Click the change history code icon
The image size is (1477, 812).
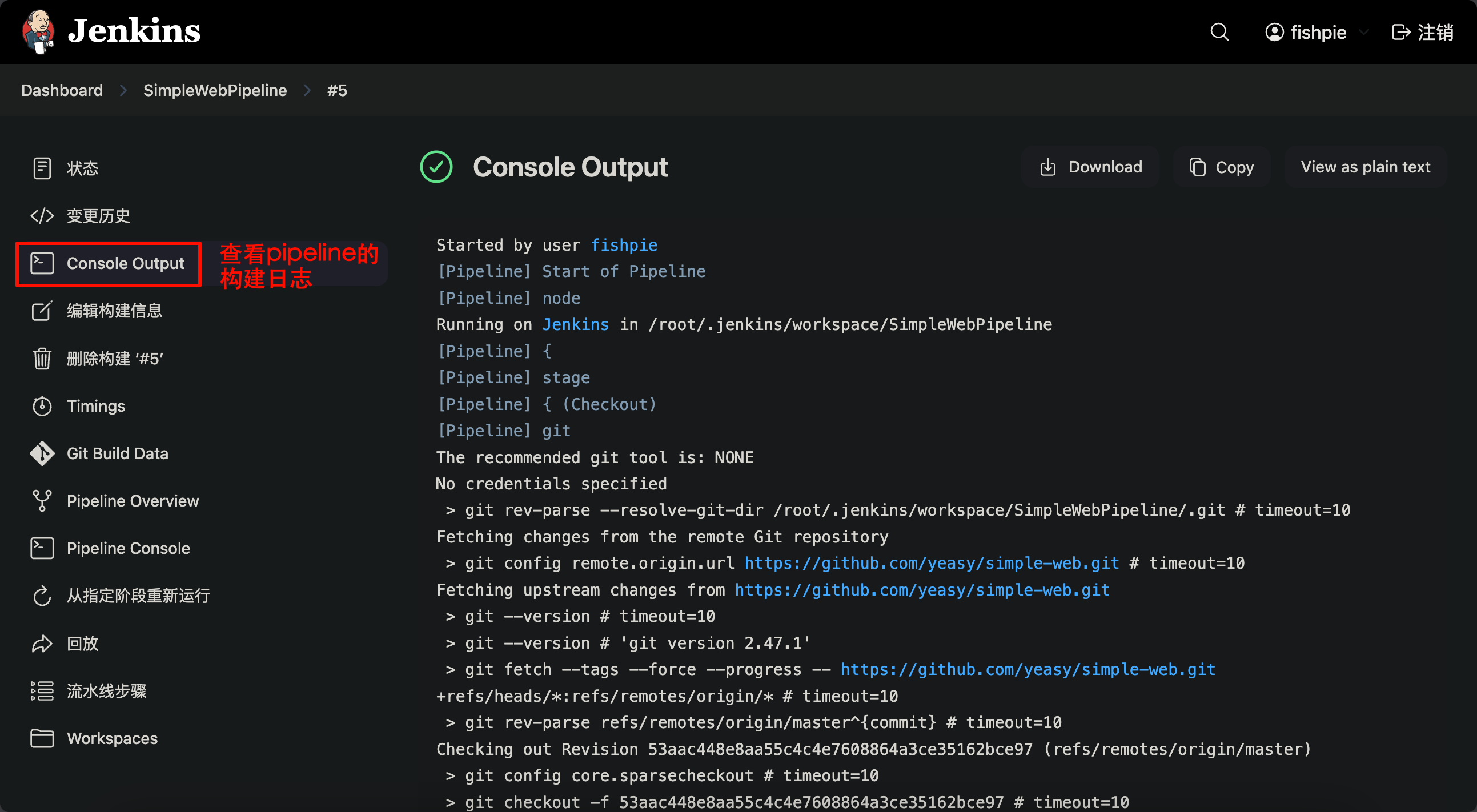pyautogui.click(x=42, y=215)
